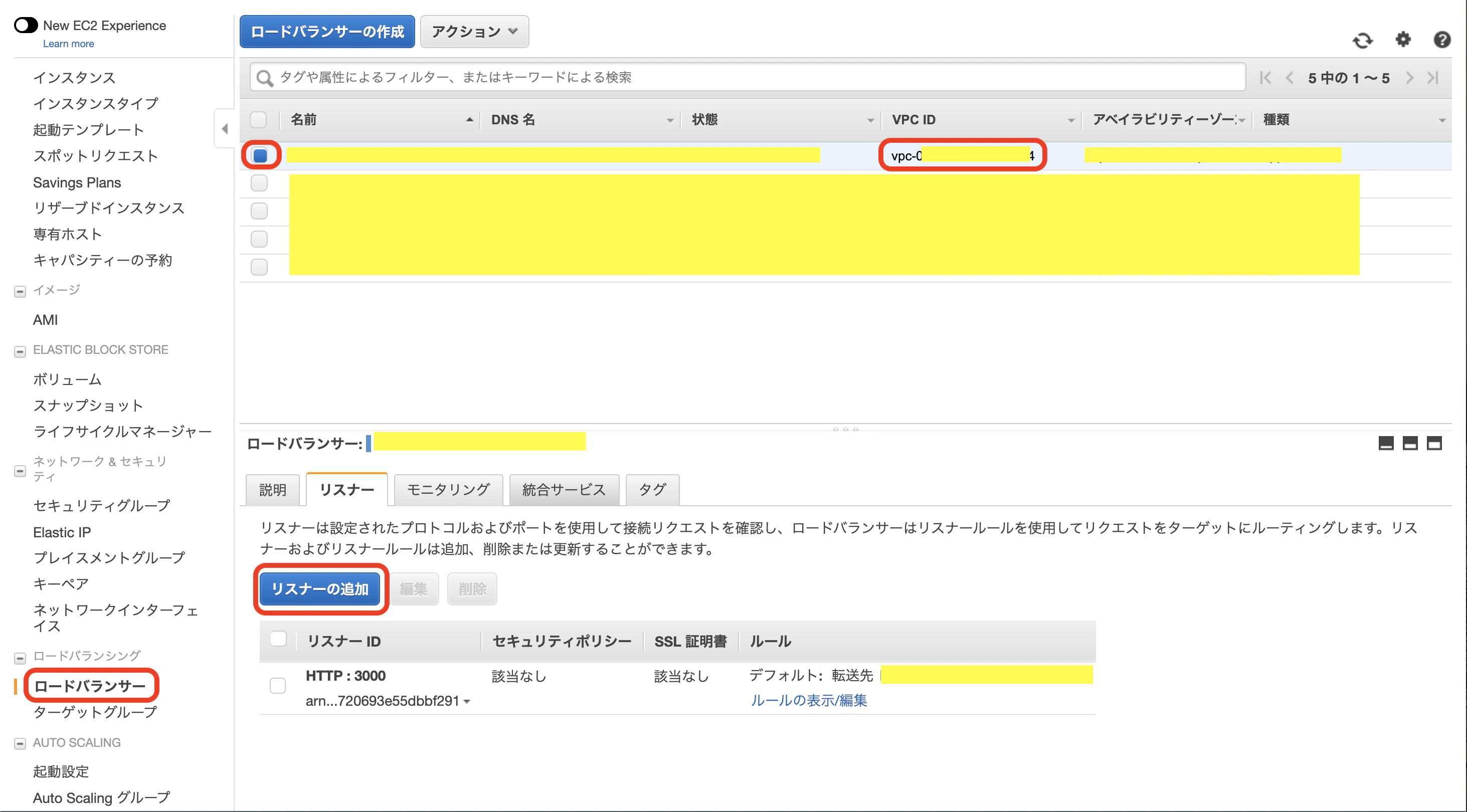Open the モニタリング tab
1467x812 pixels.
click(x=448, y=490)
